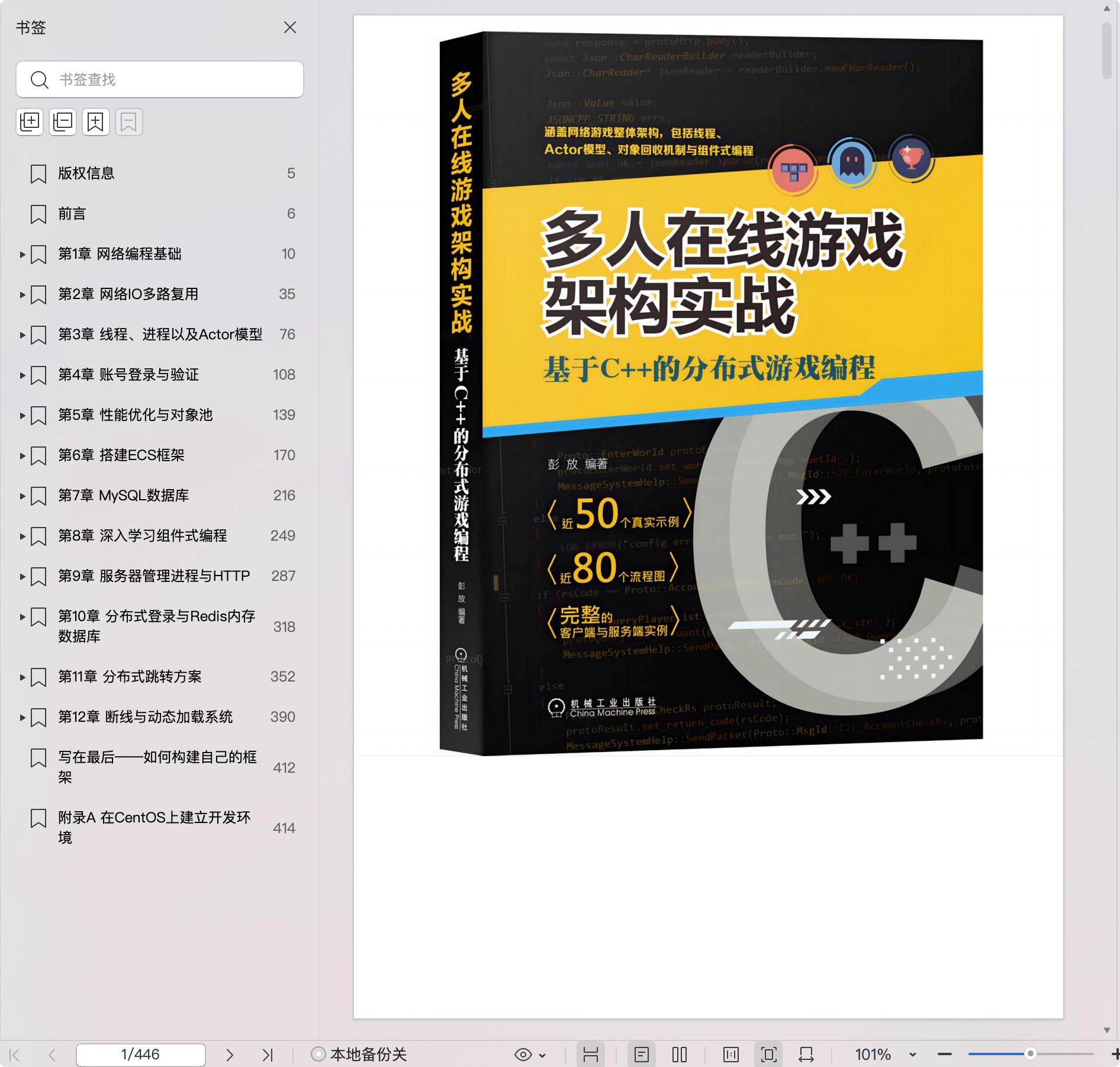This screenshot has height=1067, width=1120.
Task: Toggle the fit-to-page fullscreen view button
Action: click(x=768, y=1055)
